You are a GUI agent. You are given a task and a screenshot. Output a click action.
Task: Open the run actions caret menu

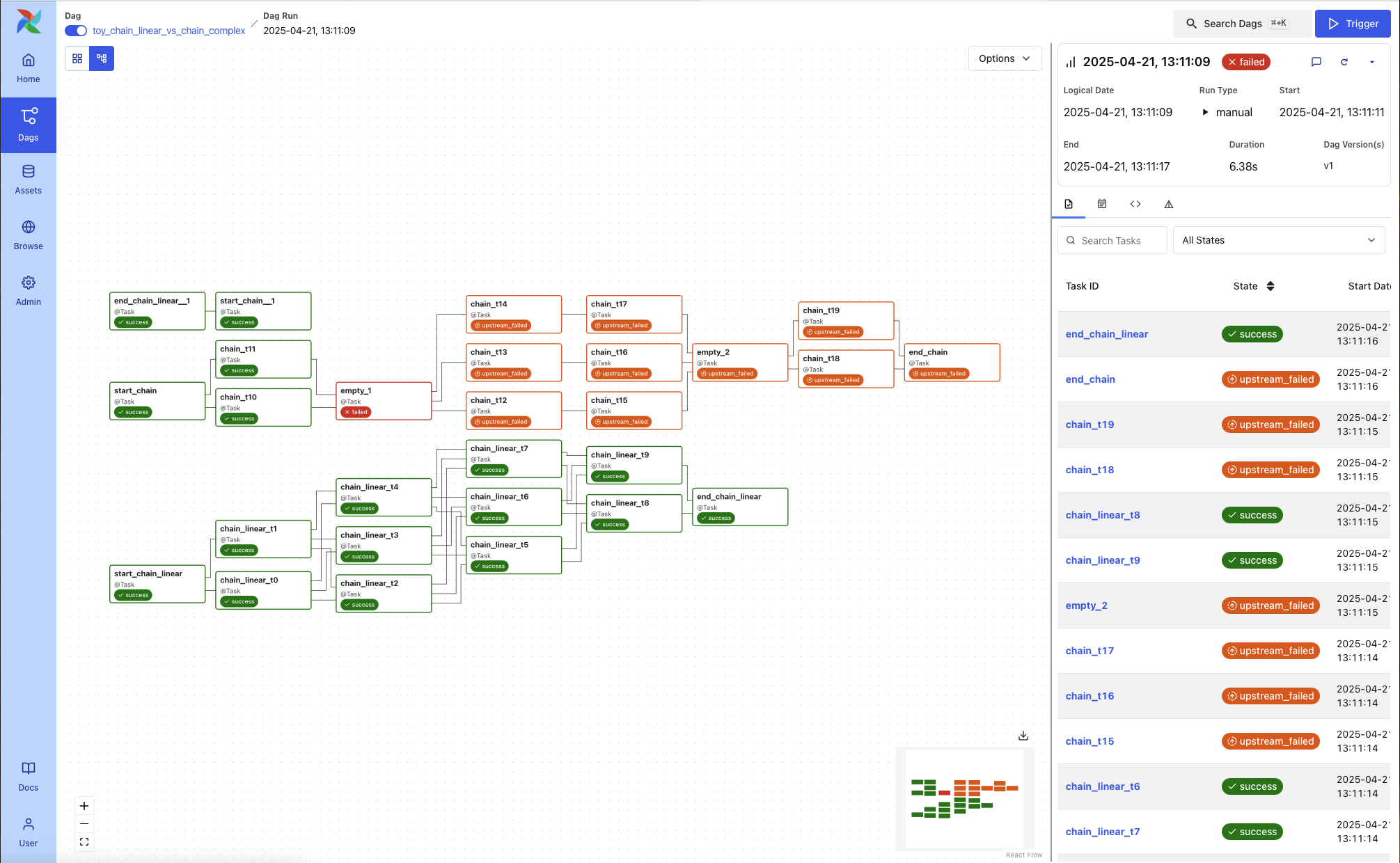coord(1372,62)
